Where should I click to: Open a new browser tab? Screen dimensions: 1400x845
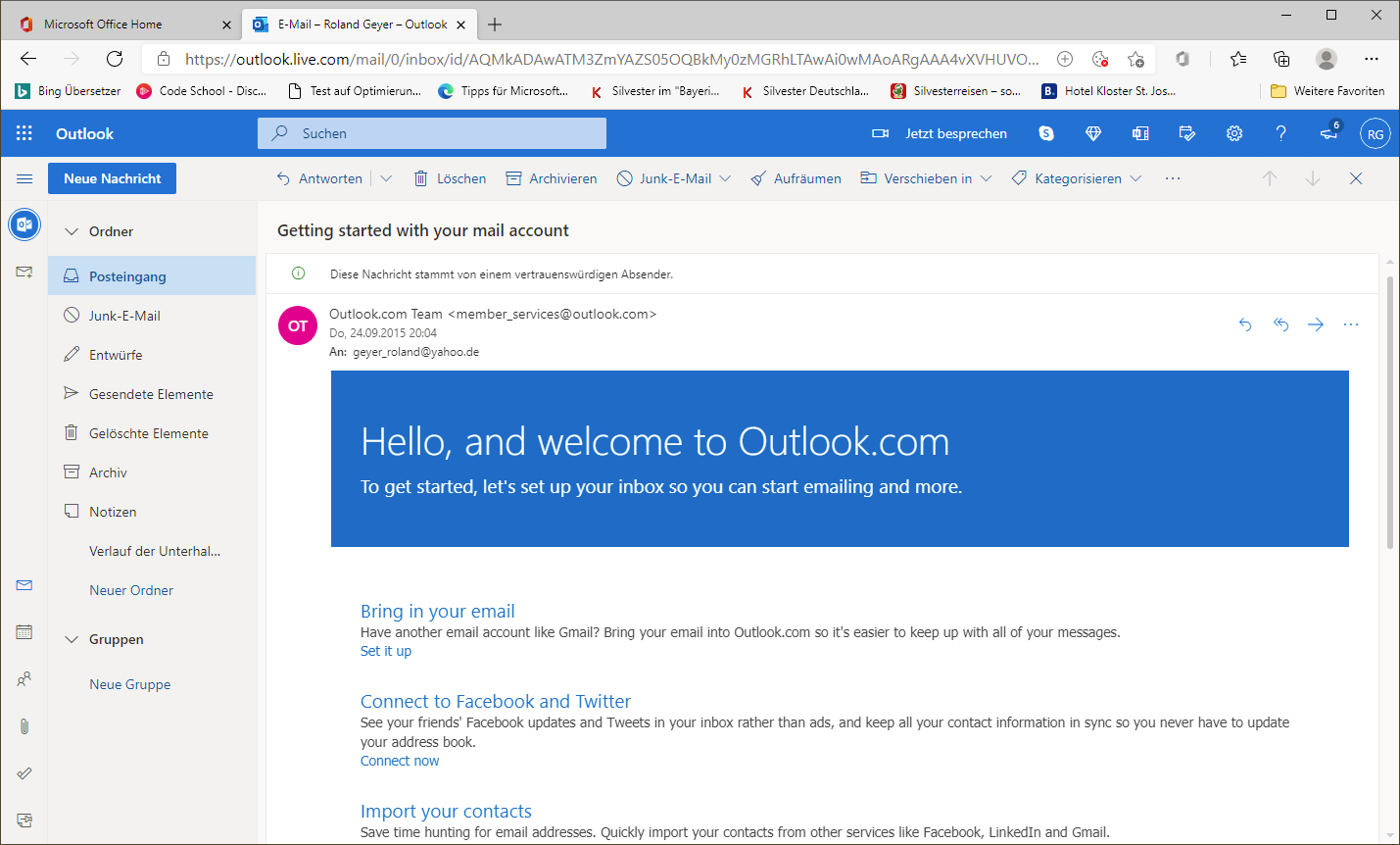[x=495, y=25]
